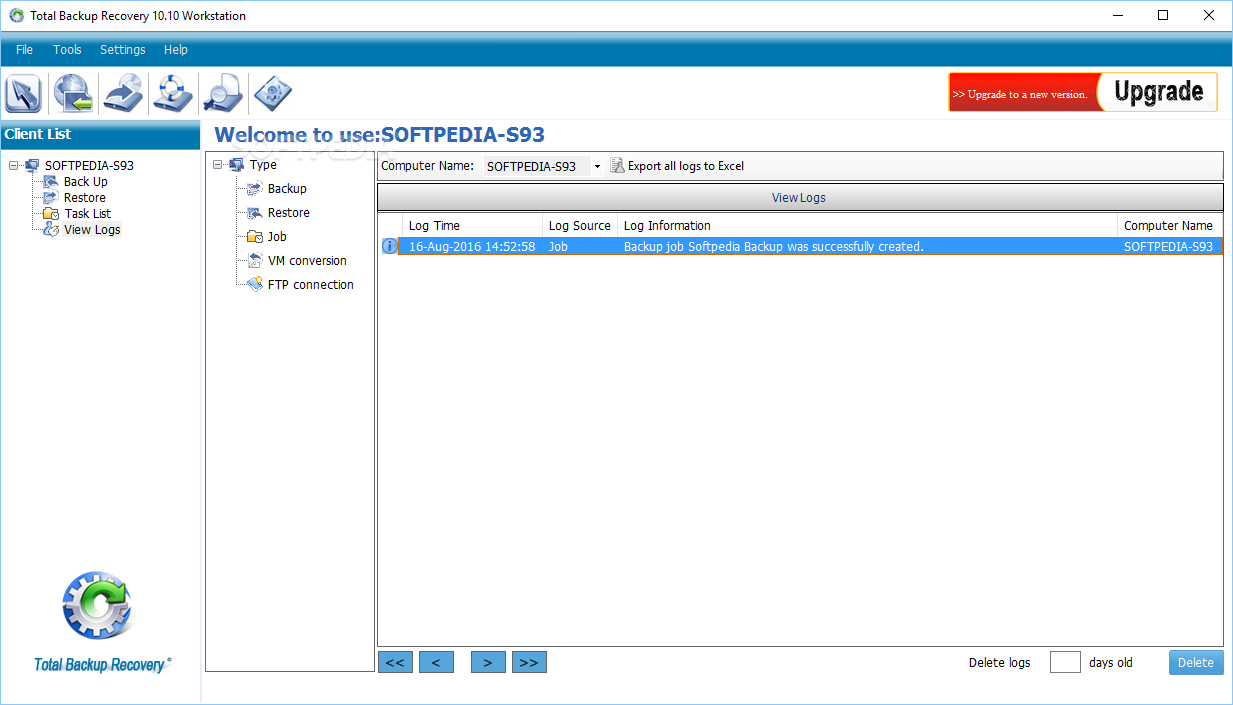
Task: Click the View Logs icon in Client List
Action: pyautogui.click(x=51, y=229)
